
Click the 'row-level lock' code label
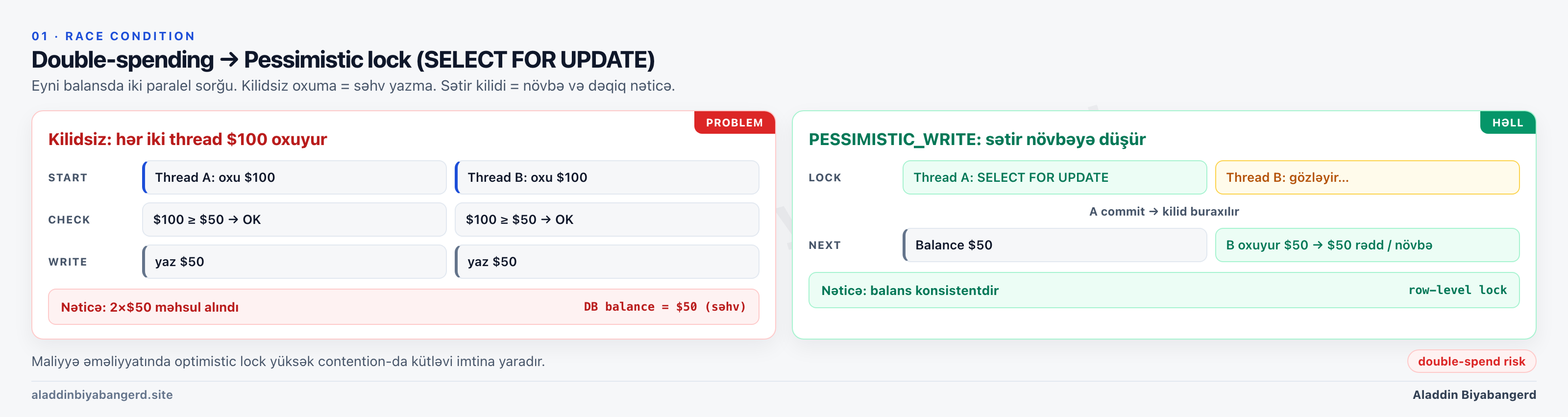click(1457, 291)
